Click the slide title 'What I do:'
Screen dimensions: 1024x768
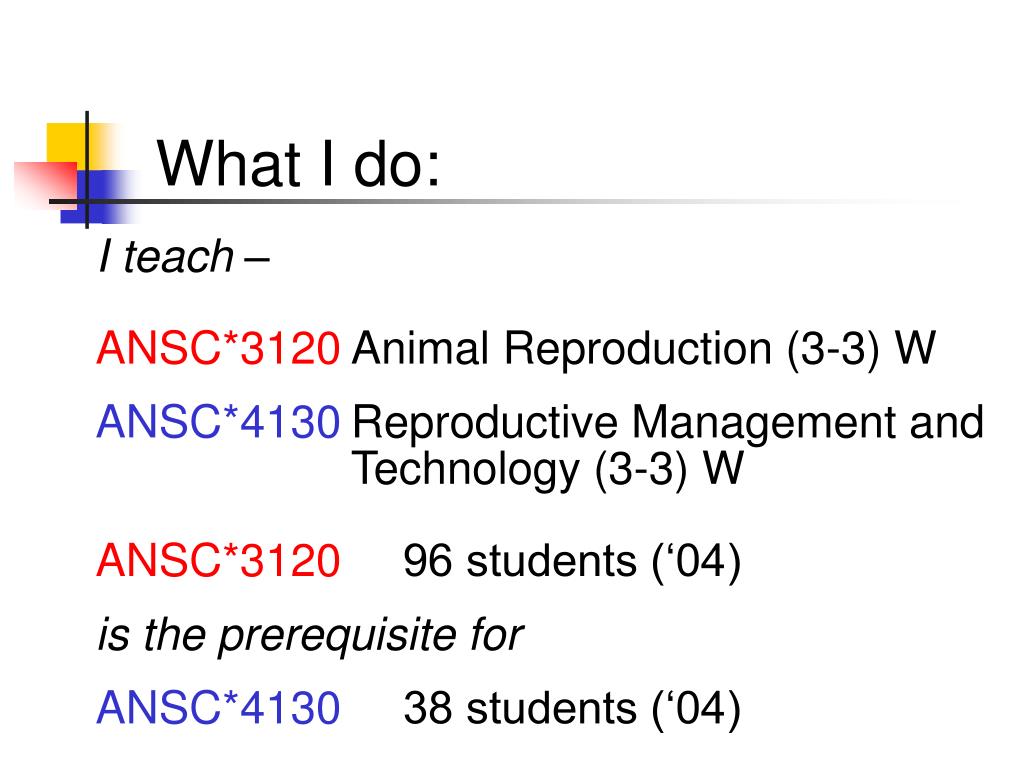pyautogui.click(x=298, y=164)
